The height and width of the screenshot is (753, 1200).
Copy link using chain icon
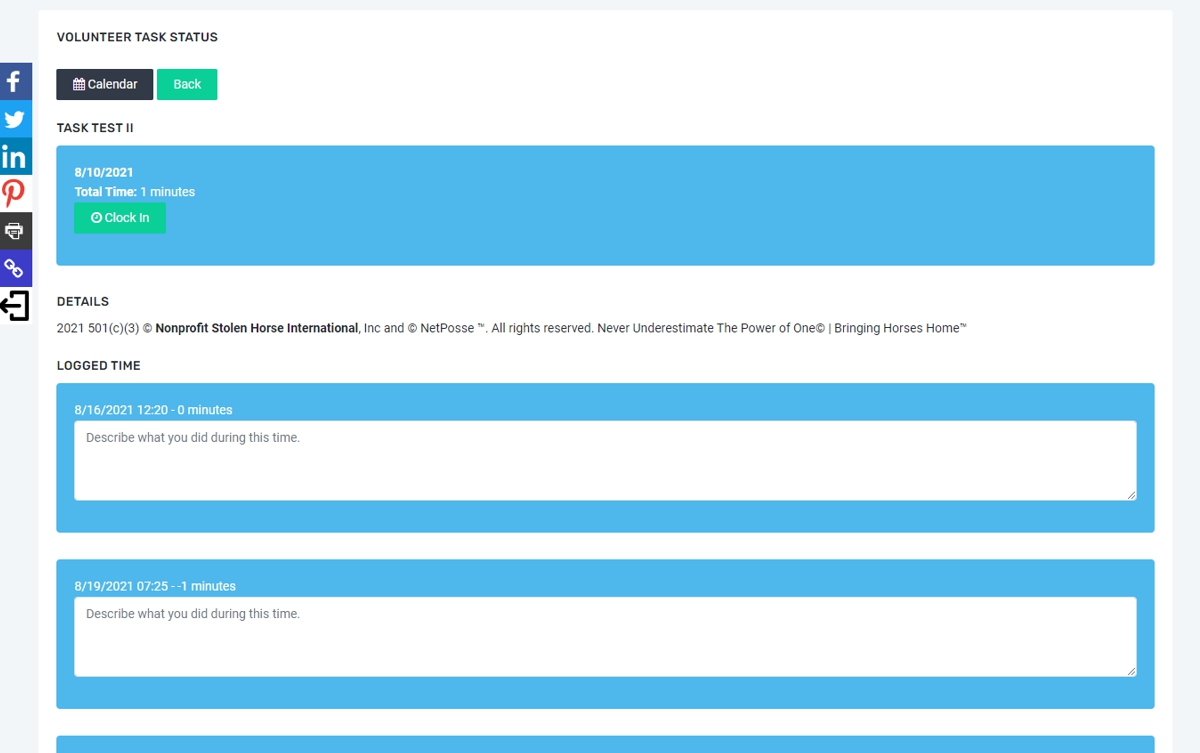[x=15, y=268]
